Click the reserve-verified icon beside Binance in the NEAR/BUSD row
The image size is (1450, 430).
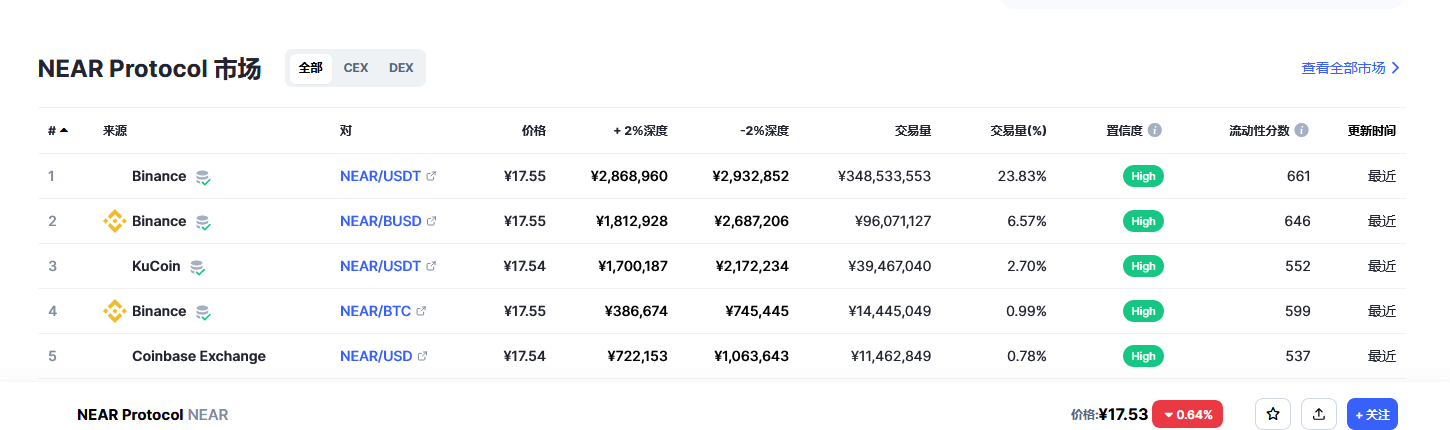[x=203, y=222]
